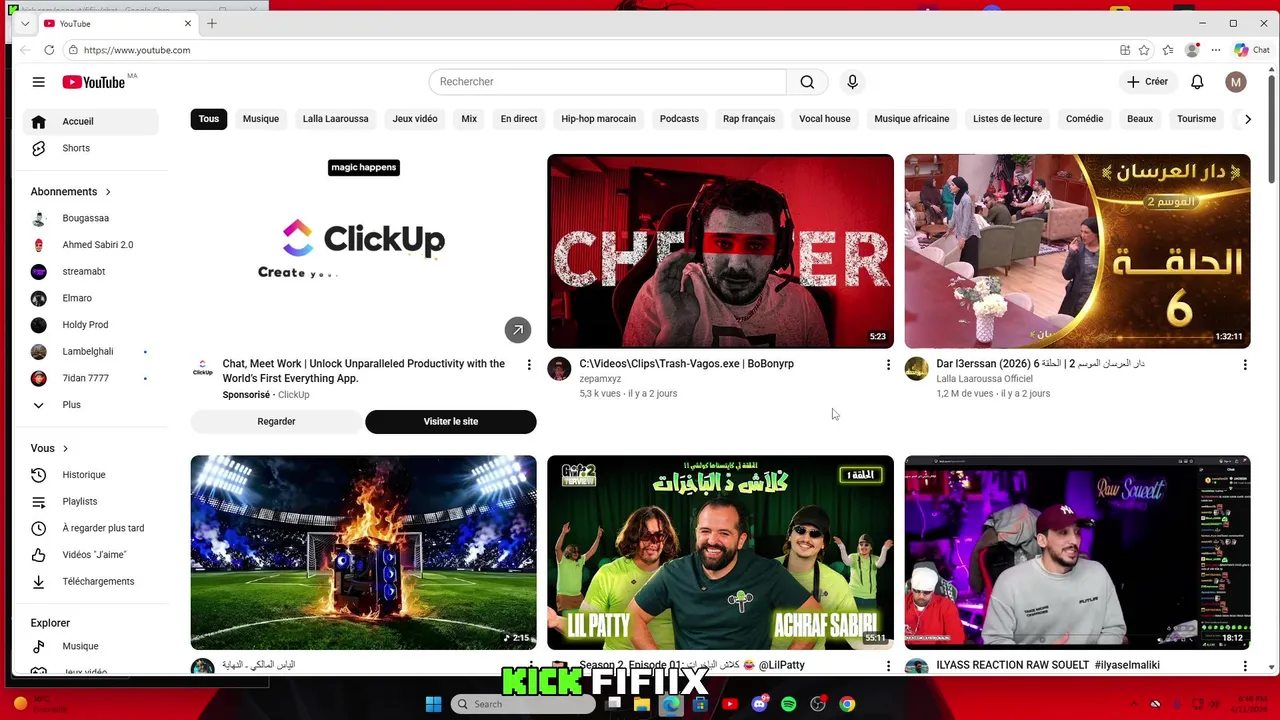The image size is (1280, 720).
Task: Open the browser tab list dropdown
Action: click(24, 23)
